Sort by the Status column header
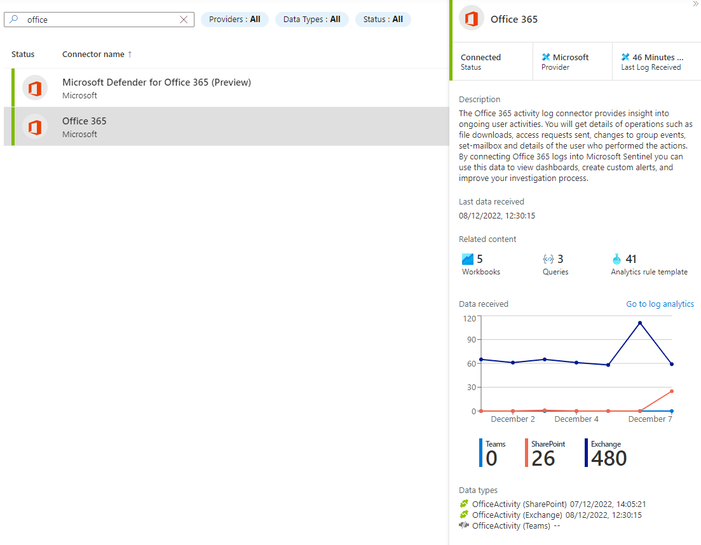This screenshot has width=701, height=545. coord(23,53)
